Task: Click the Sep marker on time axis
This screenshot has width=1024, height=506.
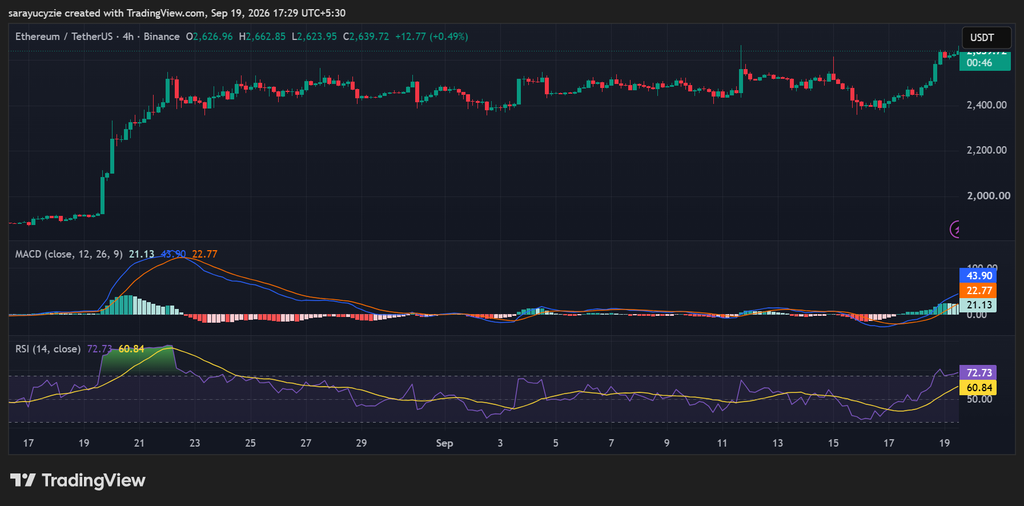Action: pos(444,443)
